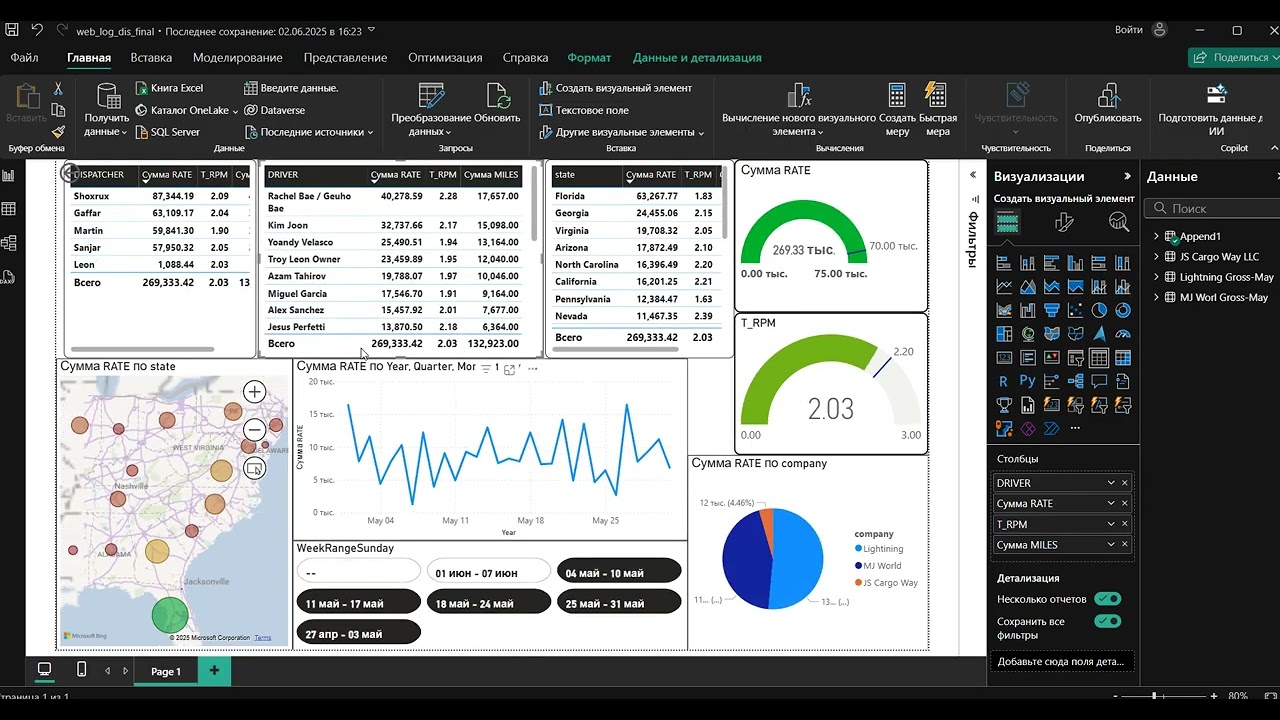Toggle Сохранить все фильтры switch
The width and height of the screenshot is (1280, 720).
click(1107, 621)
